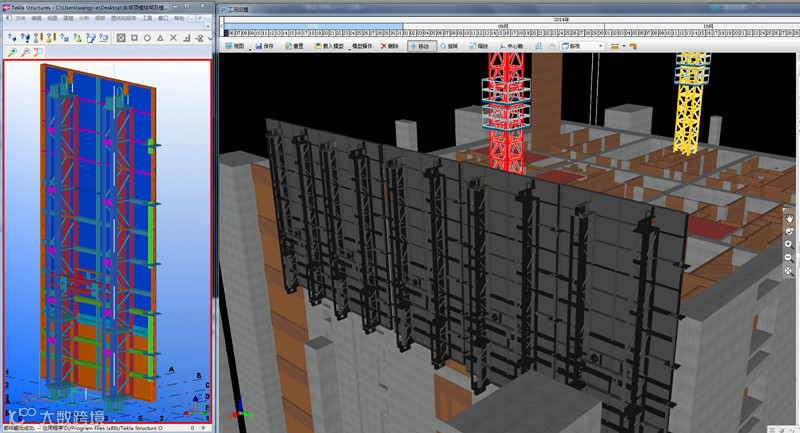Select the circle snap icon in Tekla toolbar

click(x=147, y=38)
